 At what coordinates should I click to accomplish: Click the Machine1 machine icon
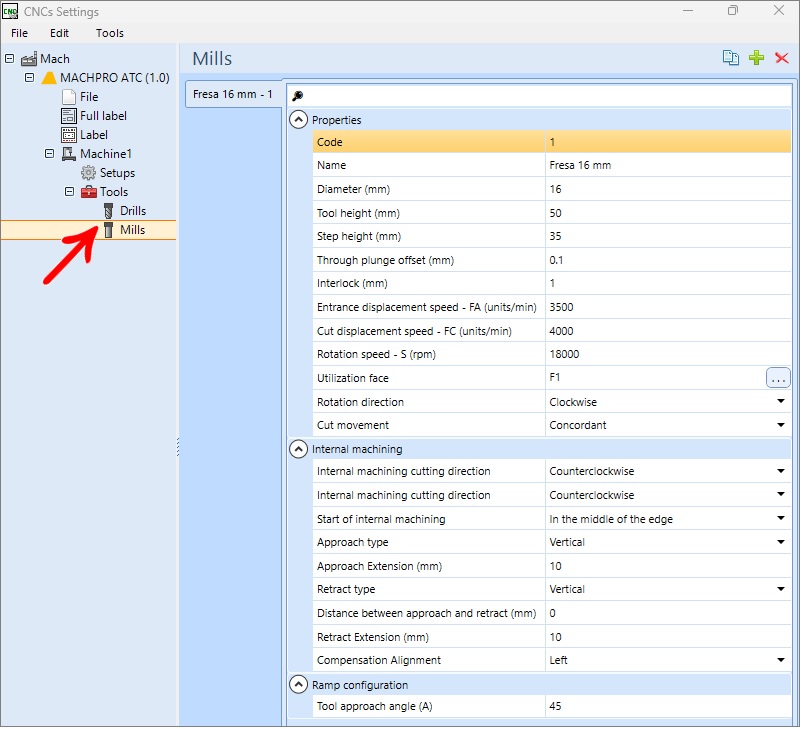pyautogui.click(x=69, y=154)
